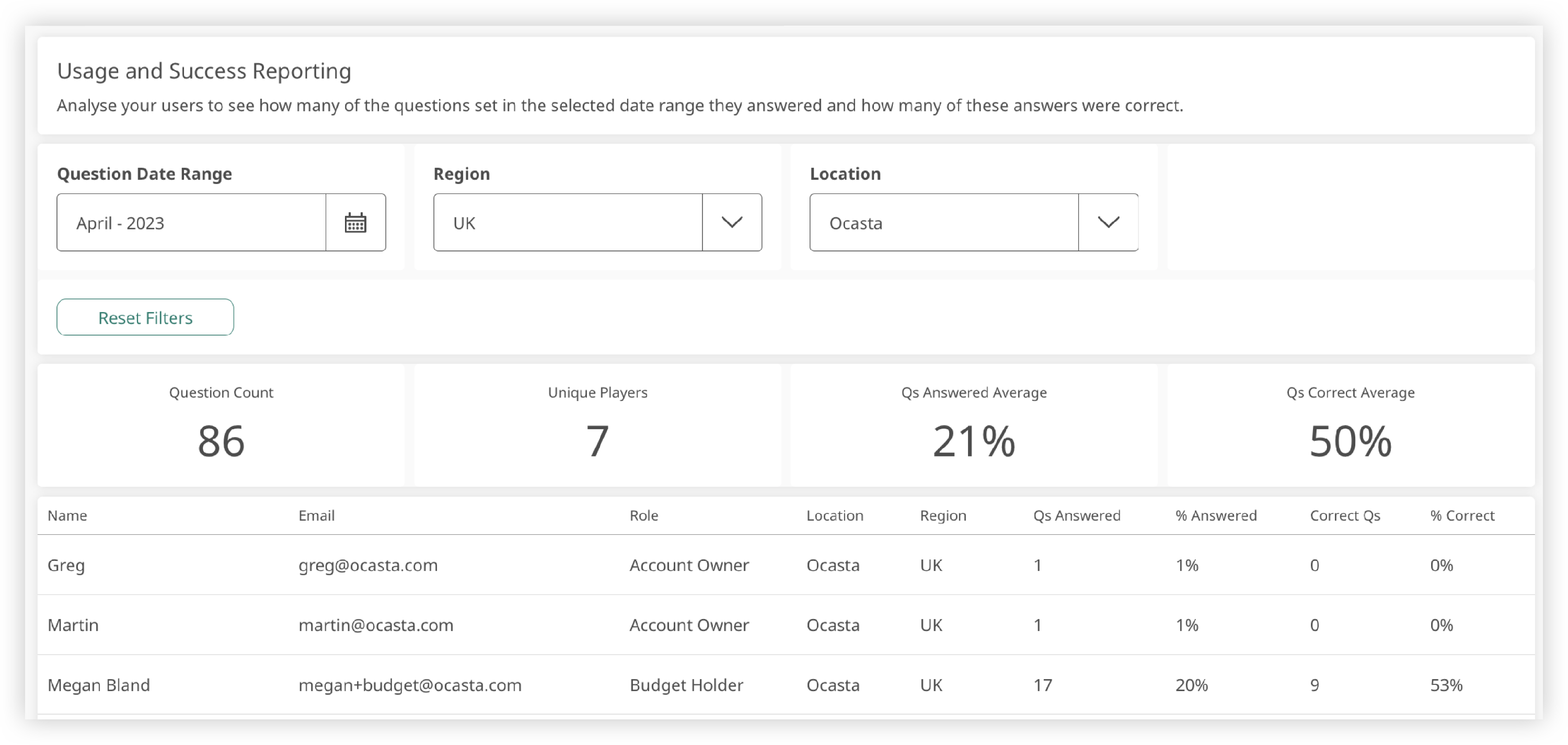Sort by % Answered column header
Viewport: 1568px width, 745px height.
point(1216,515)
